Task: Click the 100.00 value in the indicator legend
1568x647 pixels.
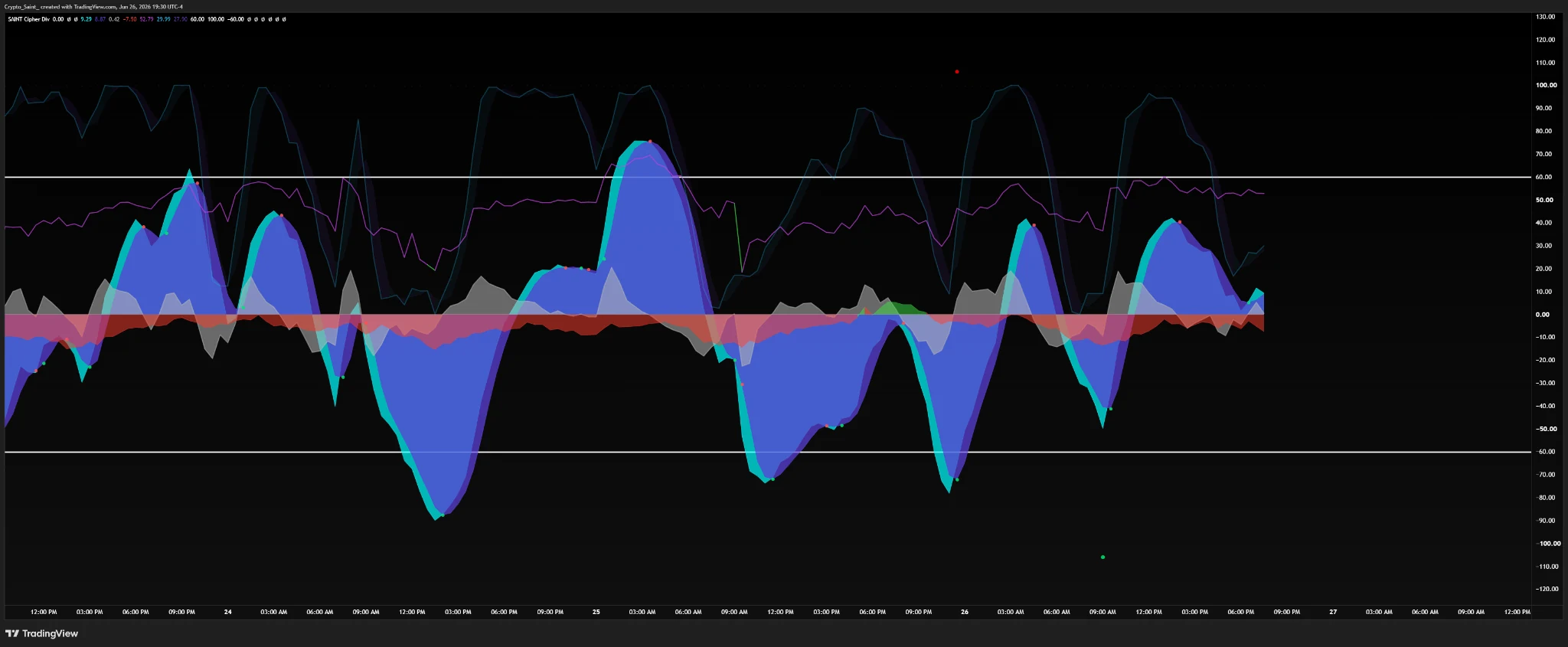Action: 216,19
